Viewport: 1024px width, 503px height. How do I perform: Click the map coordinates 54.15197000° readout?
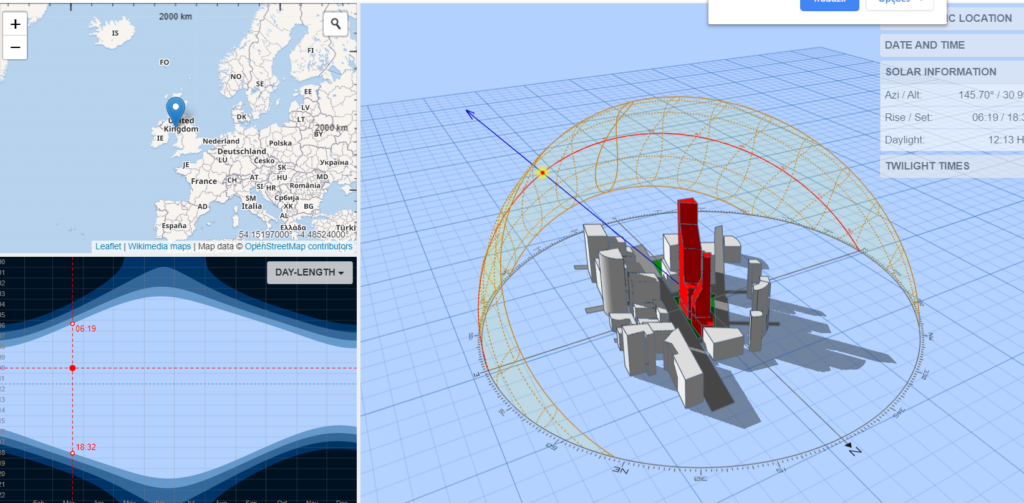(266, 235)
